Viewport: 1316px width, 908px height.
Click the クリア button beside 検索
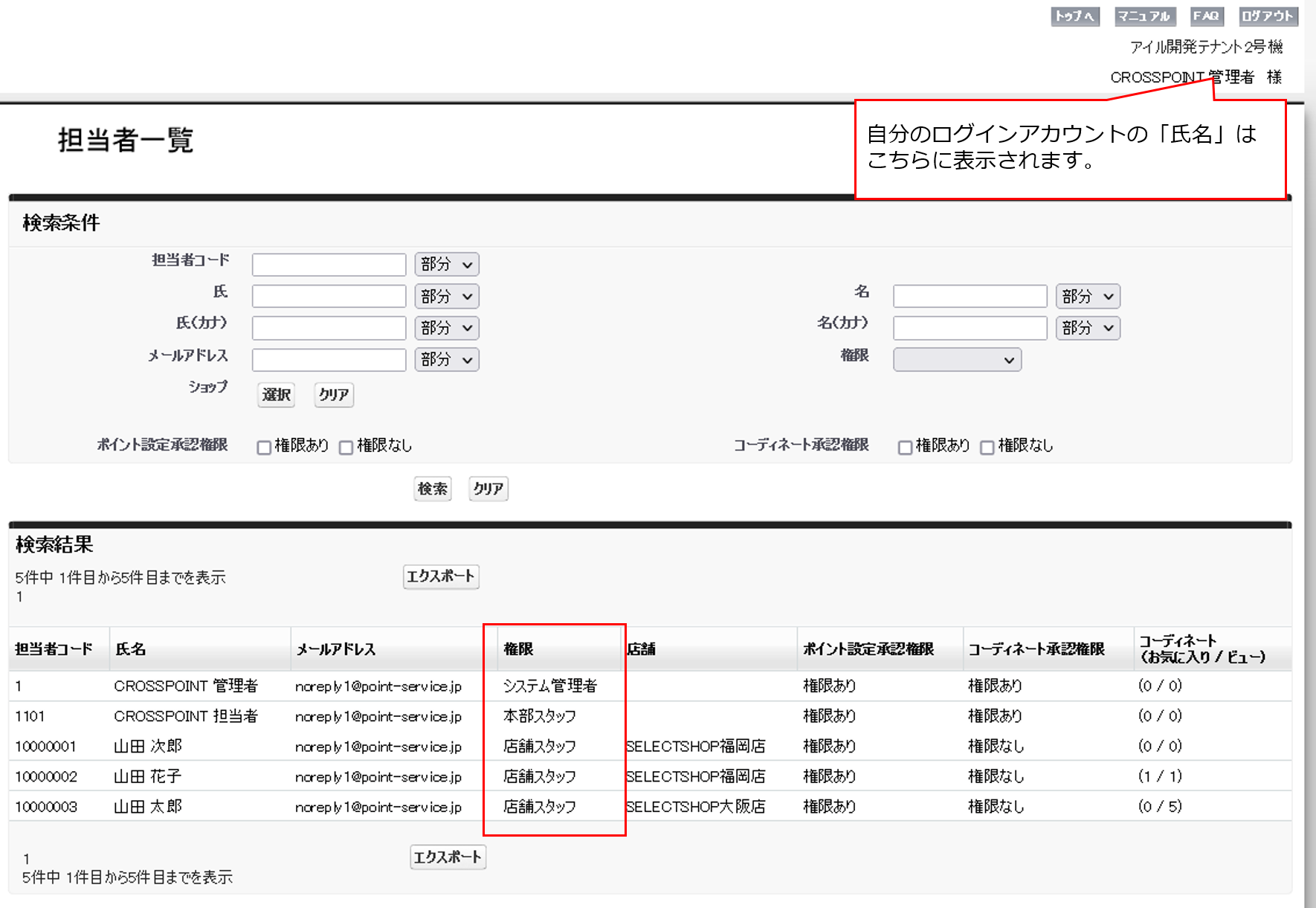(488, 489)
